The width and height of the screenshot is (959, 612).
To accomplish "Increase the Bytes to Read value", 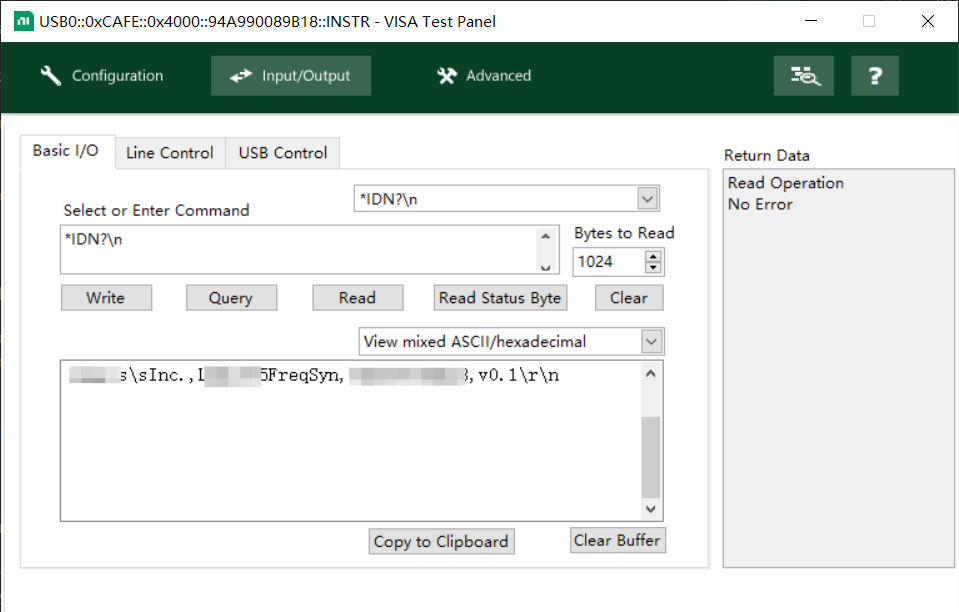I will coord(654,257).
